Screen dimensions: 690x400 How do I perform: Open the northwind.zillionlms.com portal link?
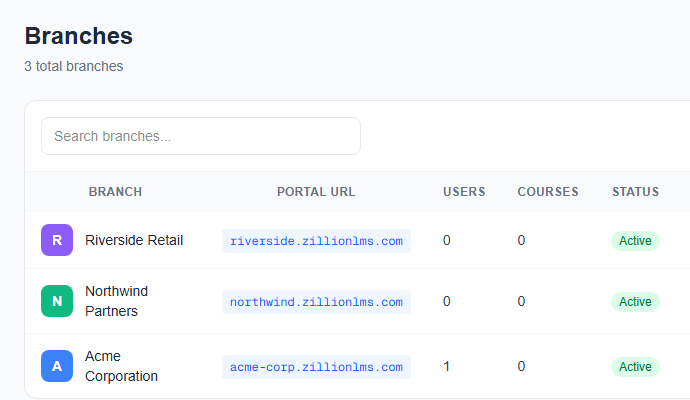coord(316,302)
